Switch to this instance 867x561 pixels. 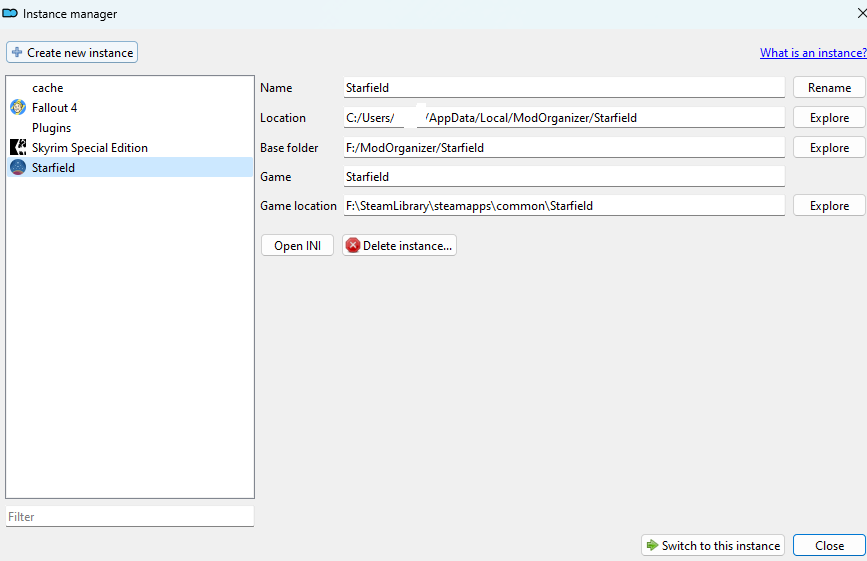(x=713, y=545)
